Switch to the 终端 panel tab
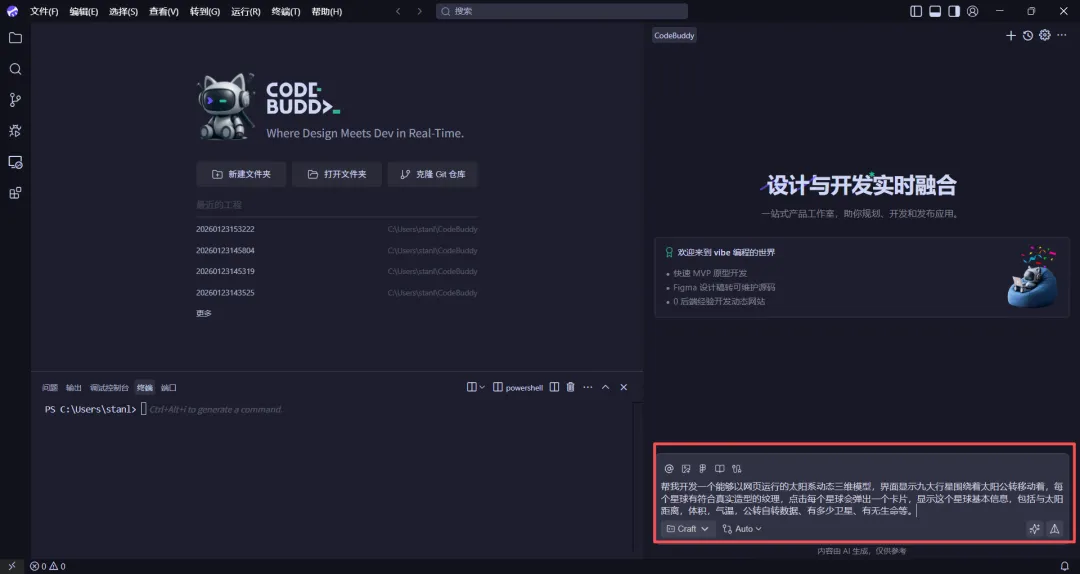The width and height of the screenshot is (1080, 574). pyautogui.click(x=145, y=387)
